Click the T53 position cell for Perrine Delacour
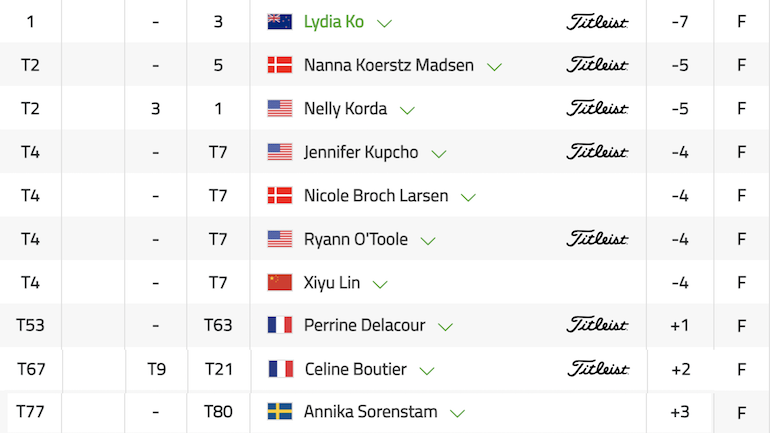Screen dimensions: 770x433 [30, 325]
